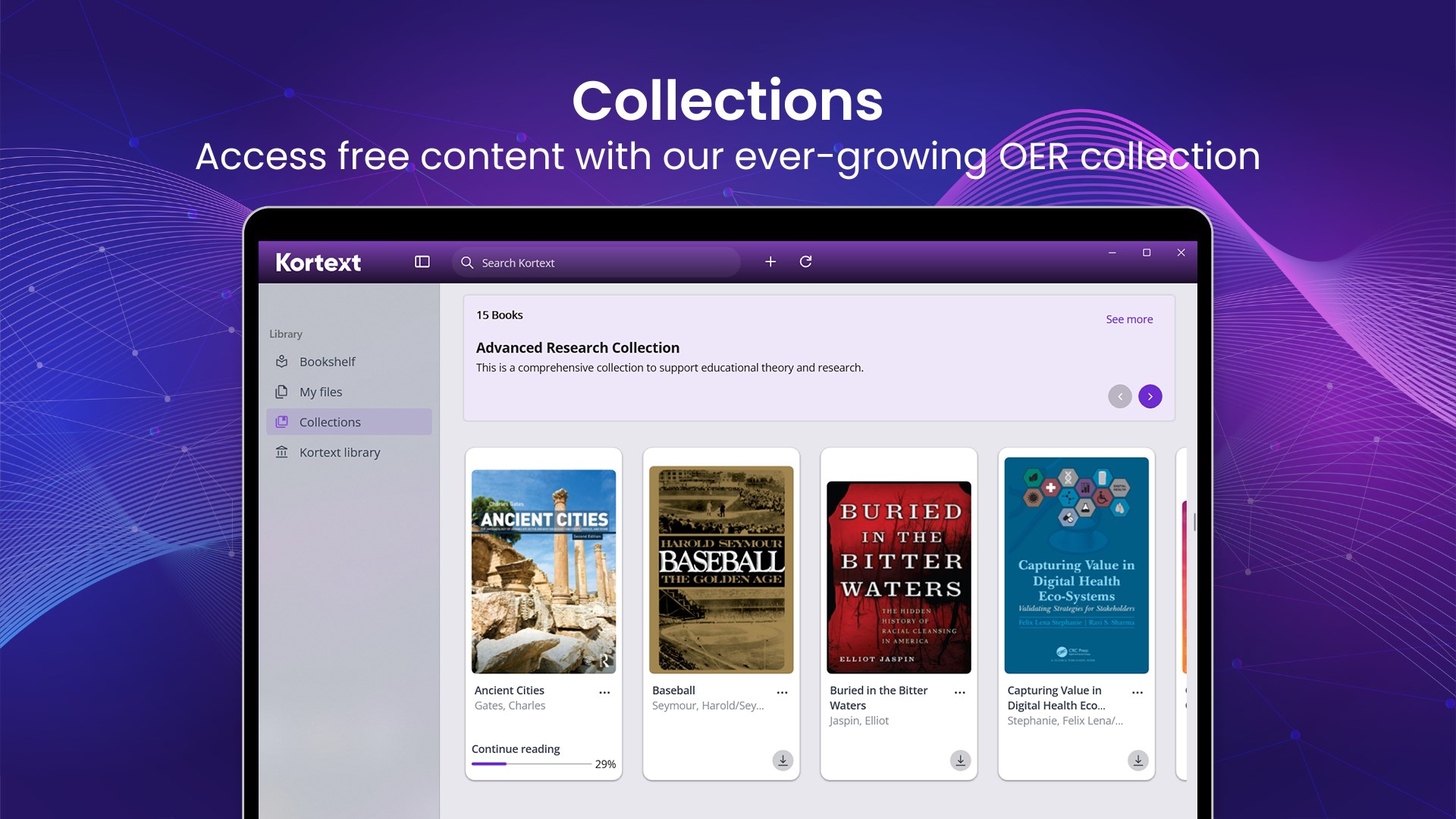Open Collections in the Library menu
Image resolution: width=1456 pixels, height=819 pixels.
[x=330, y=422]
